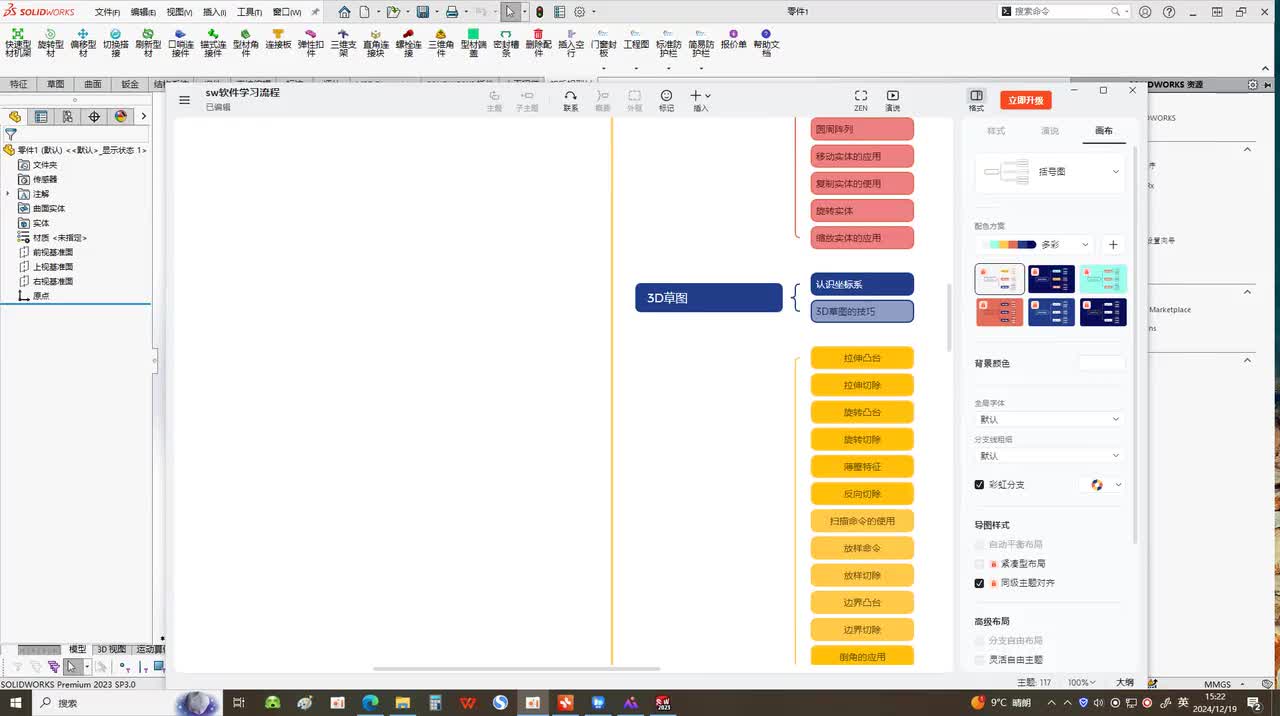The image size is (1280, 716).
Task: Toggle the 彩虹分支 checkbox
Action: tap(979, 485)
